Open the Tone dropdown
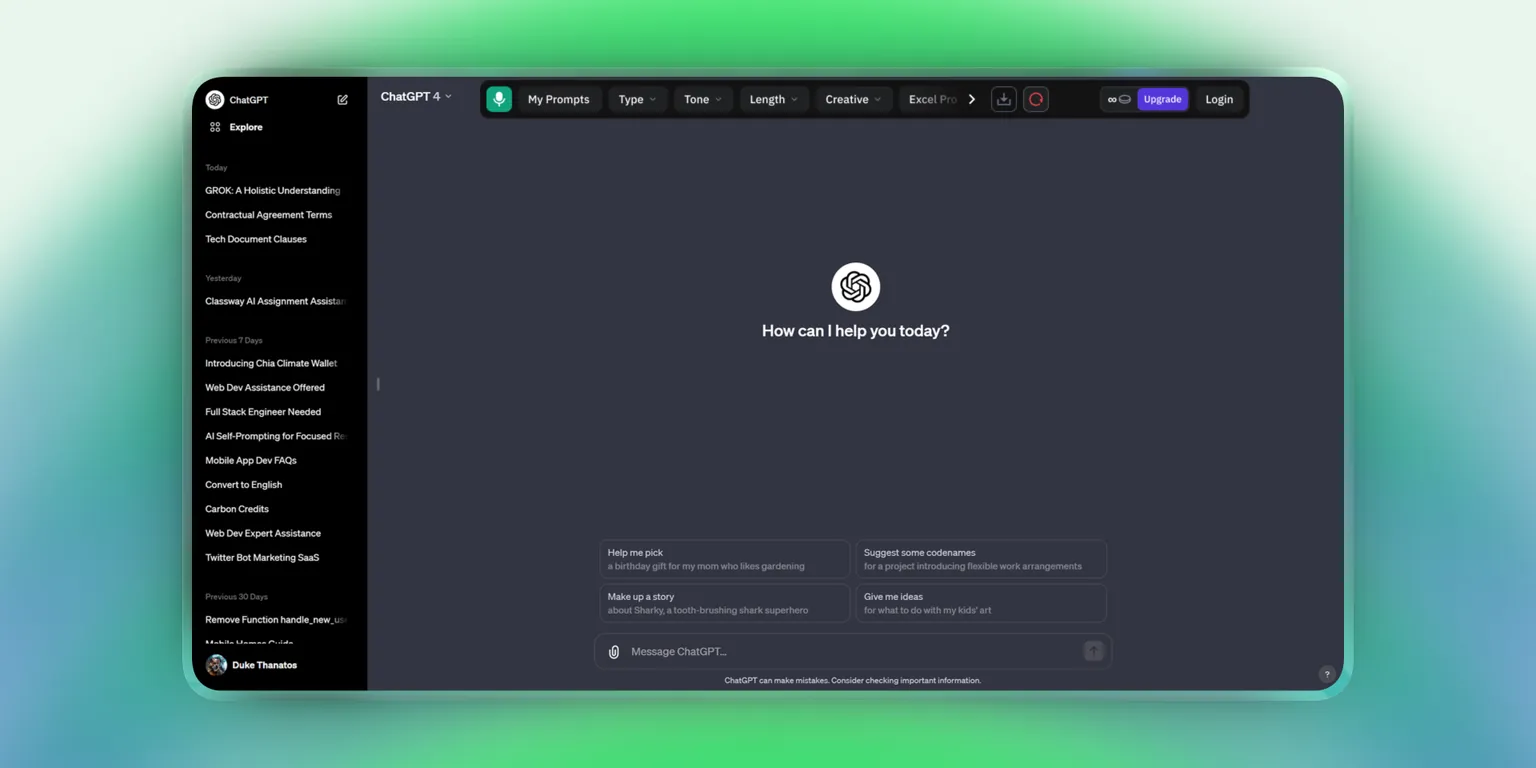 [703, 99]
